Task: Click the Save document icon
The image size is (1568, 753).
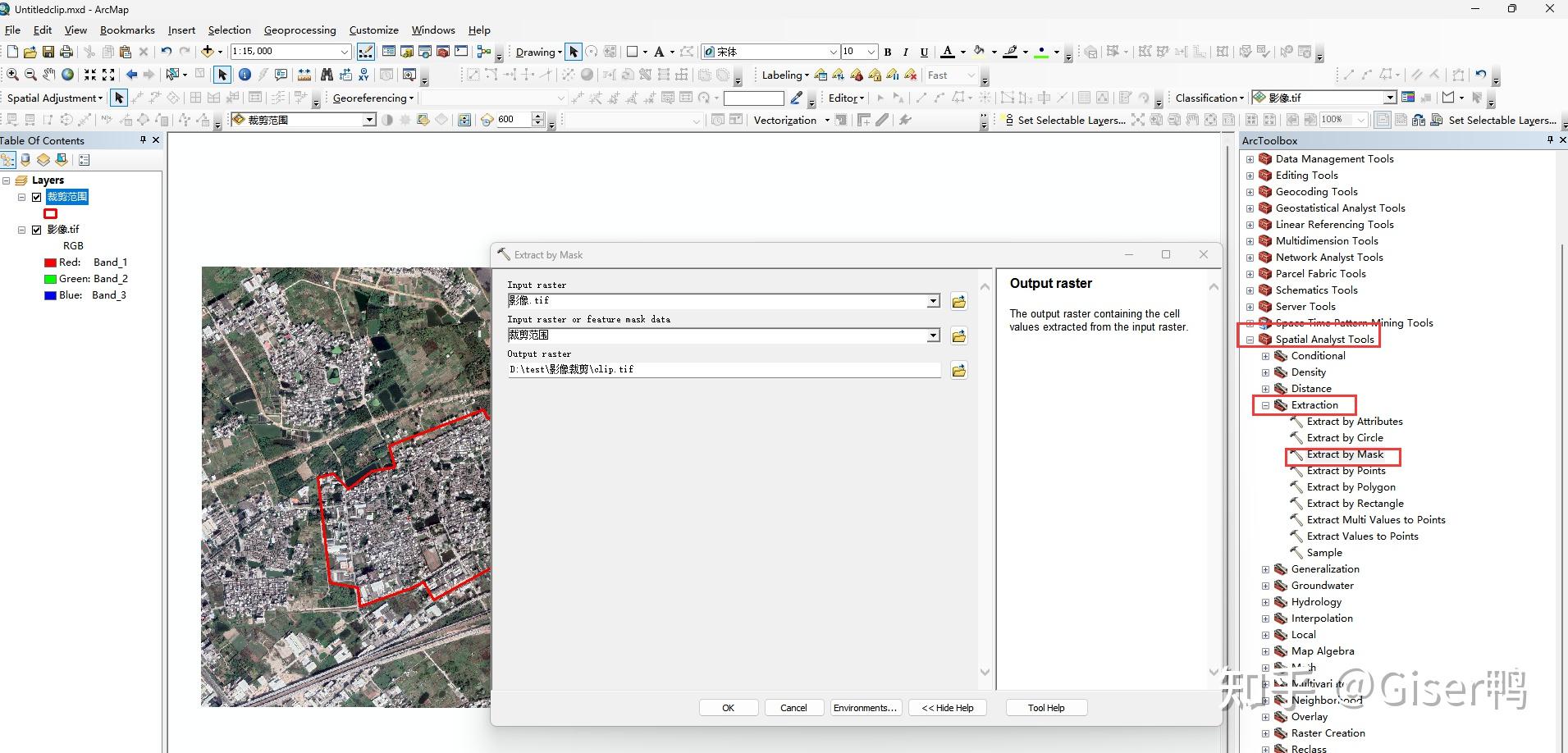Action: pos(48,52)
